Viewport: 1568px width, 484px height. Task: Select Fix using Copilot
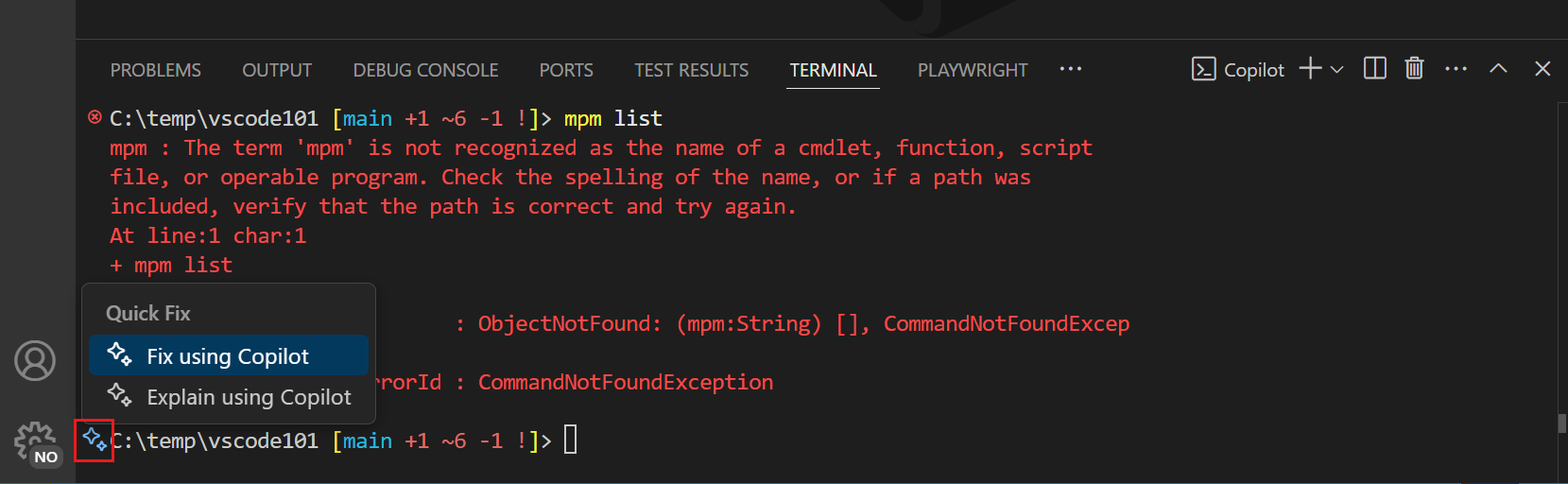tap(228, 356)
